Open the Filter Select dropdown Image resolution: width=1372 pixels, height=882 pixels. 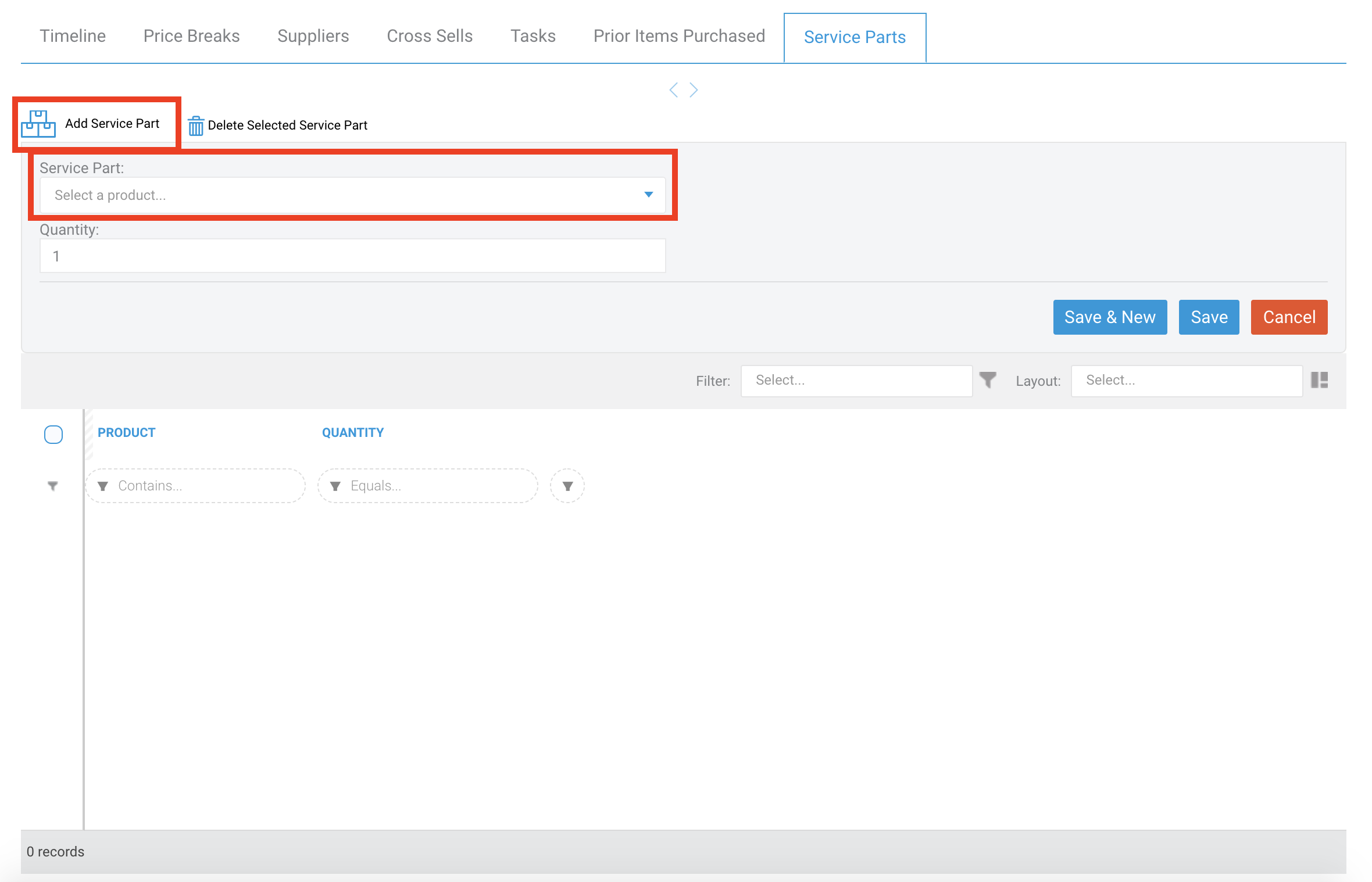click(856, 381)
